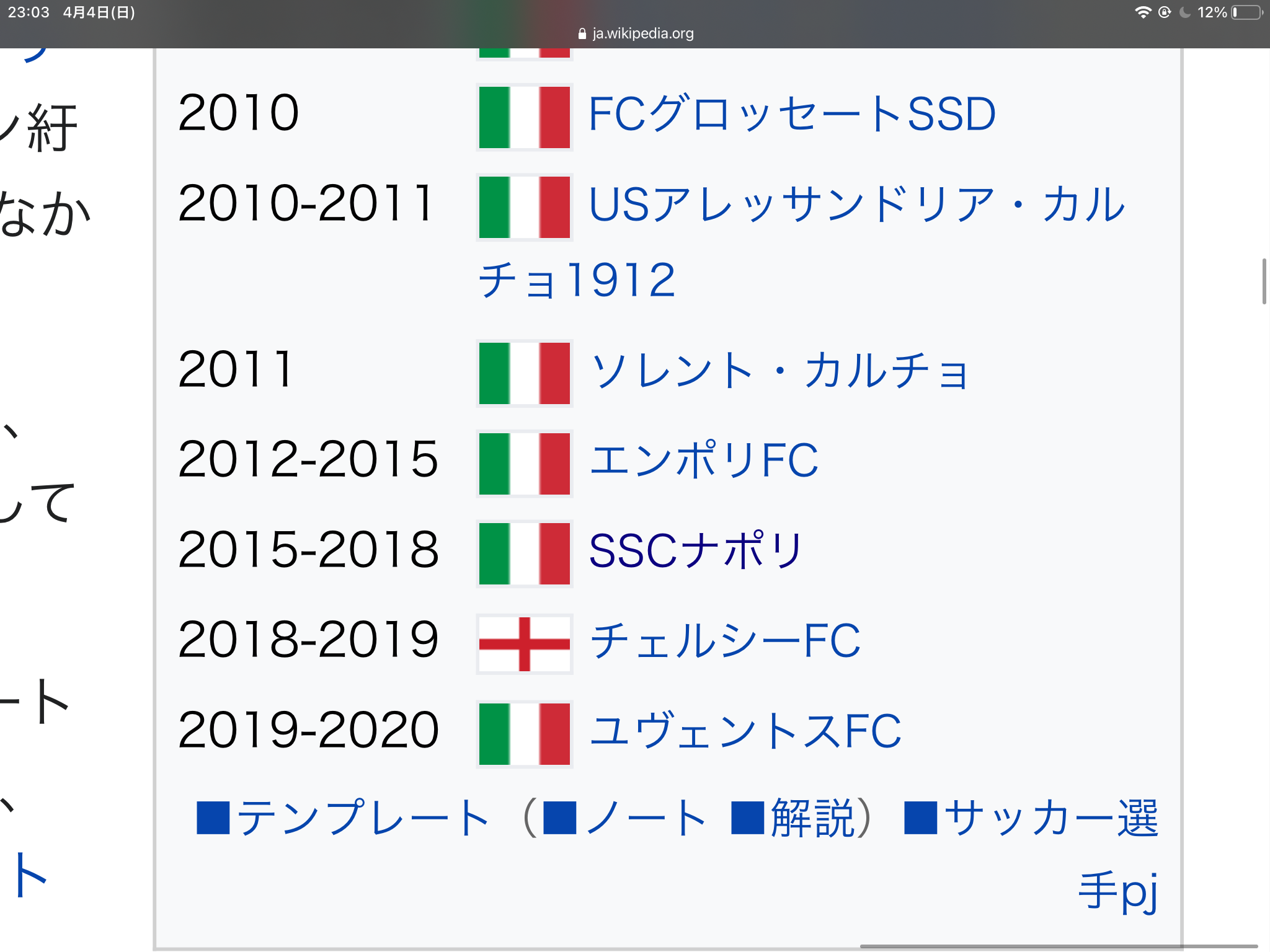Click the Italian flag beside SSCナポリ

click(x=524, y=553)
